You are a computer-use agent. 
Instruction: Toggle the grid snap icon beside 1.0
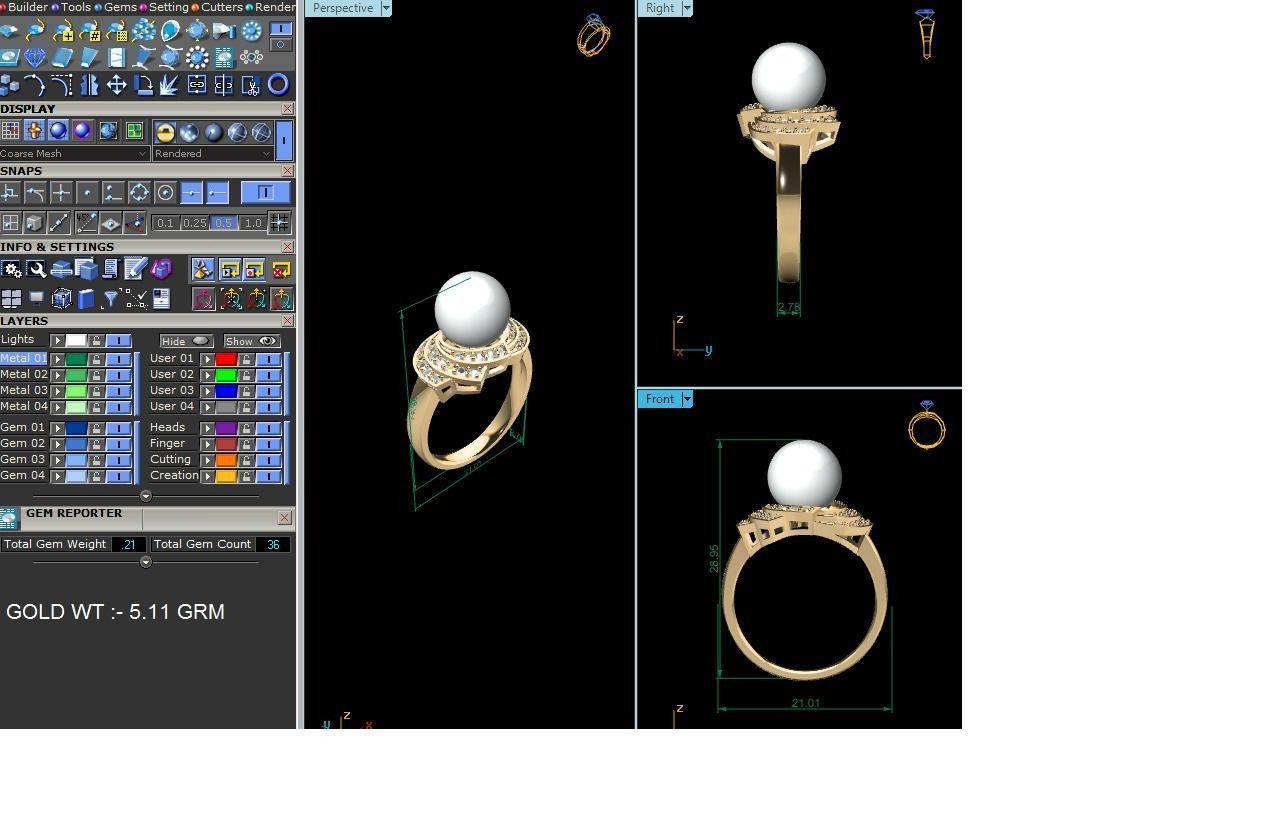279,222
